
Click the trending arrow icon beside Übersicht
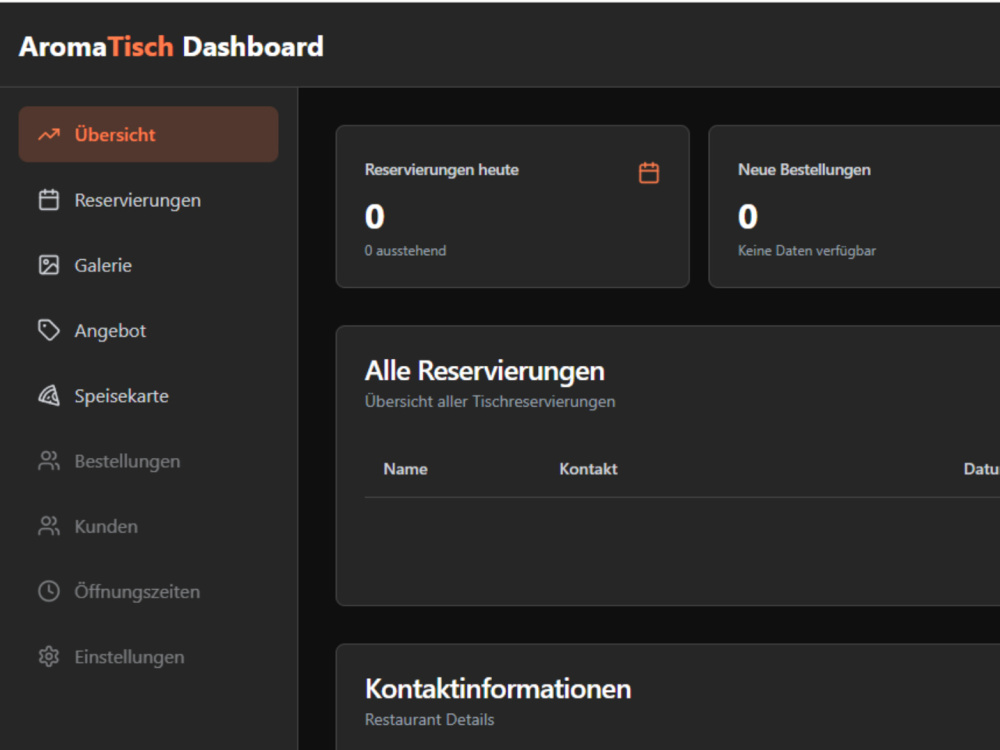[48, 135]
